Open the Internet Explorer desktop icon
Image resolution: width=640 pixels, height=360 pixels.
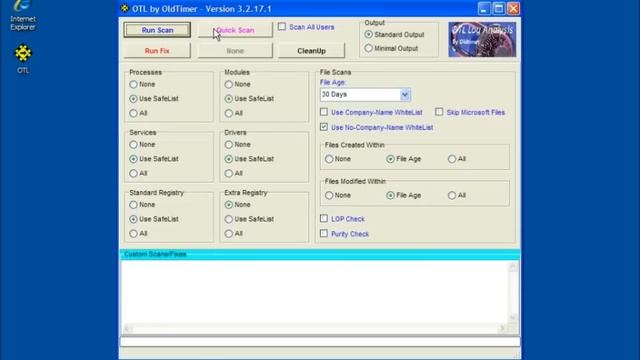(23, 16)
